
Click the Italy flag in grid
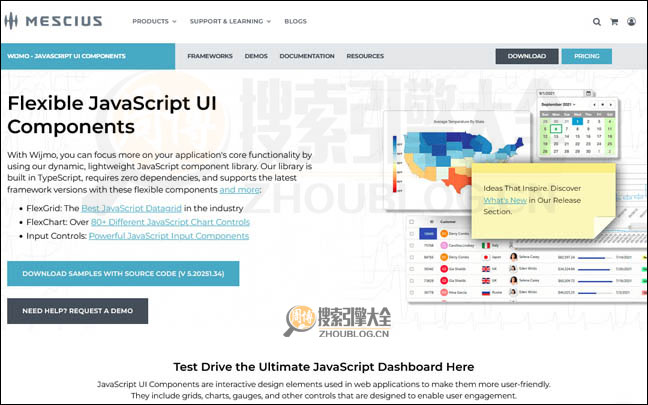pos(486,245)
